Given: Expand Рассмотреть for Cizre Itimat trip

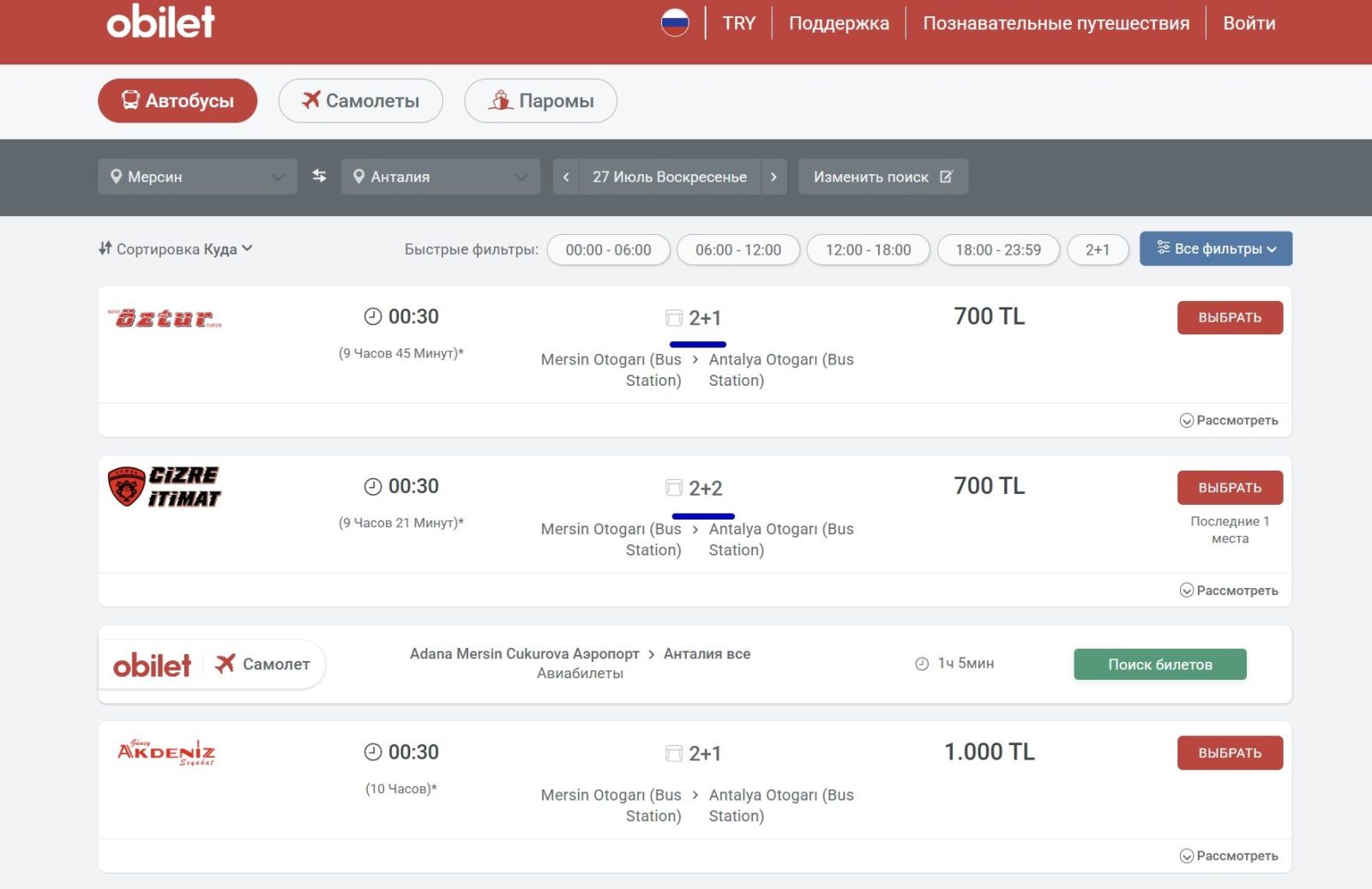Looking at the screenshot, I should (1229, 590).
